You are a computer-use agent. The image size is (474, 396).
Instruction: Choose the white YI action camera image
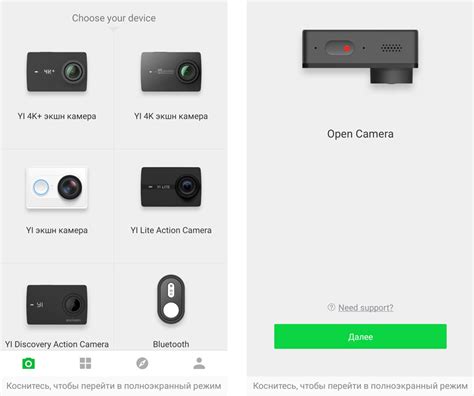57,188
